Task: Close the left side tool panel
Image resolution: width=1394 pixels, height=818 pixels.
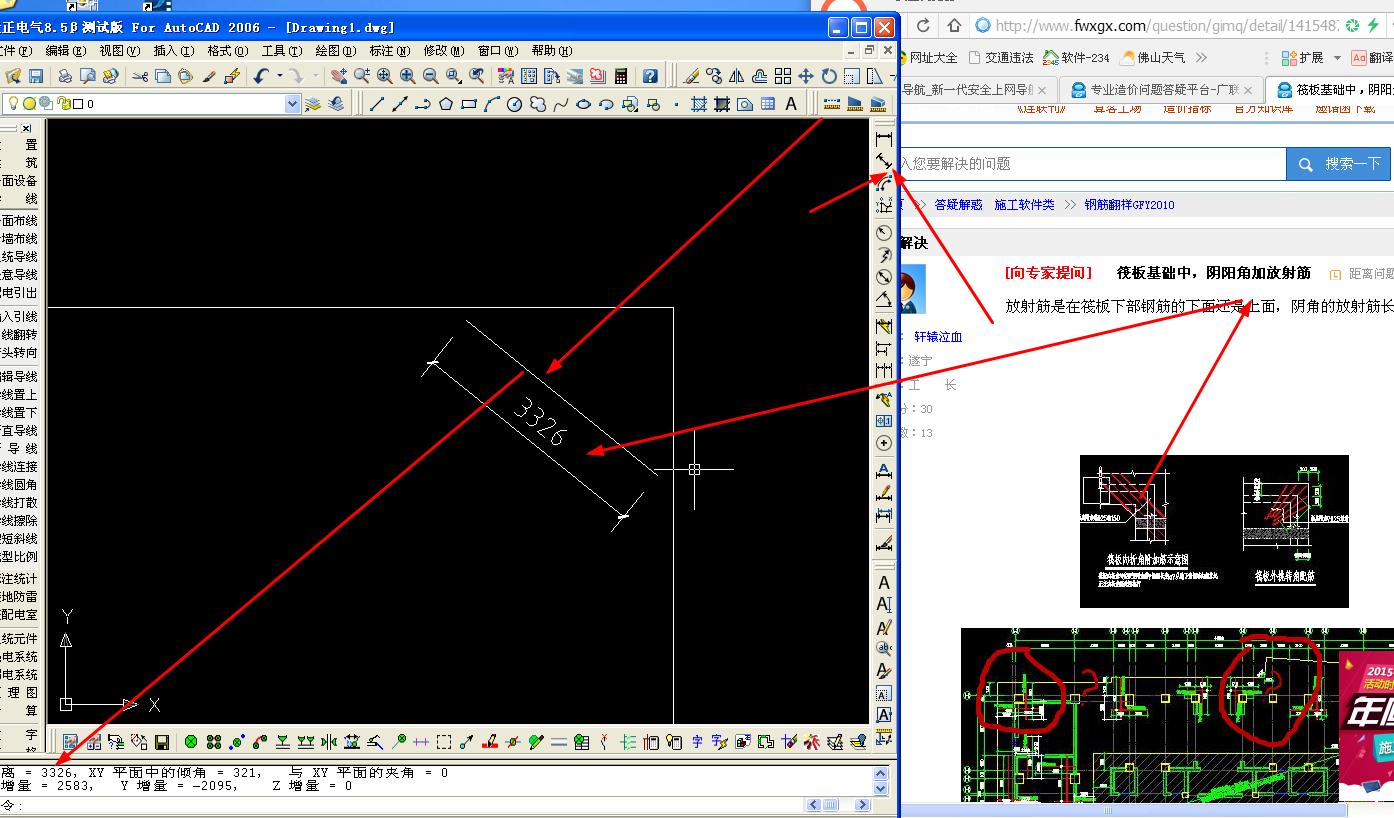Action: pyautogui.click(x=27, y=128)
